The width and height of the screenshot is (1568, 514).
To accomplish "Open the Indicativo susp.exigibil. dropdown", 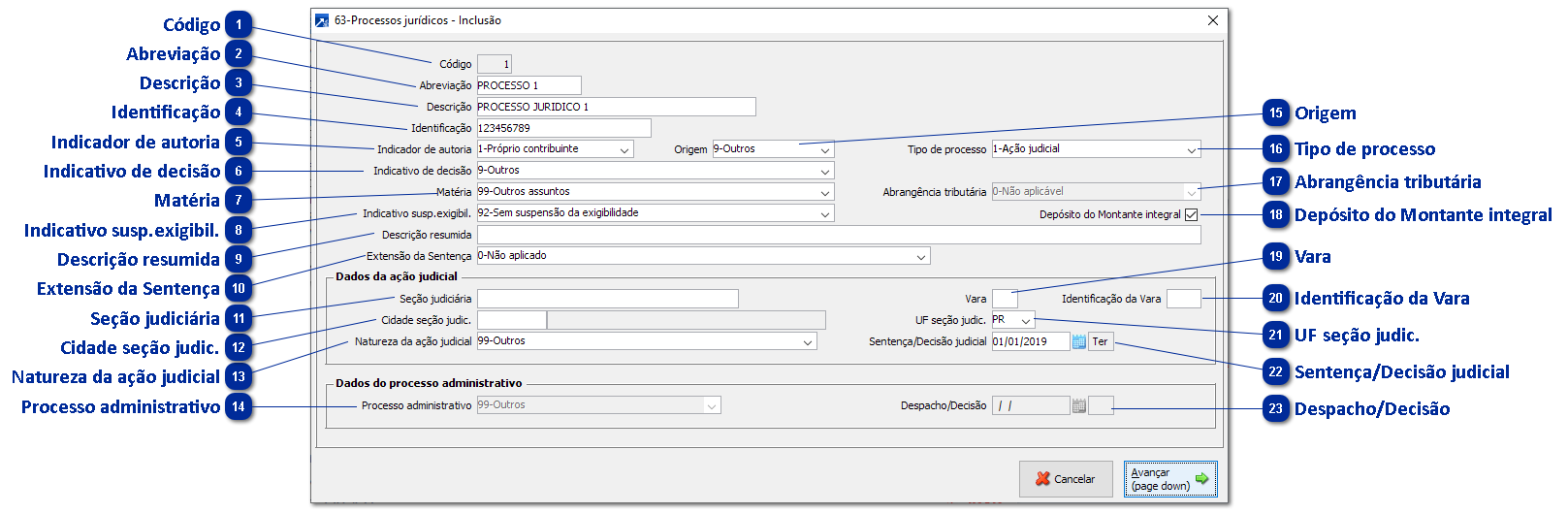I will tap(825, 213).
